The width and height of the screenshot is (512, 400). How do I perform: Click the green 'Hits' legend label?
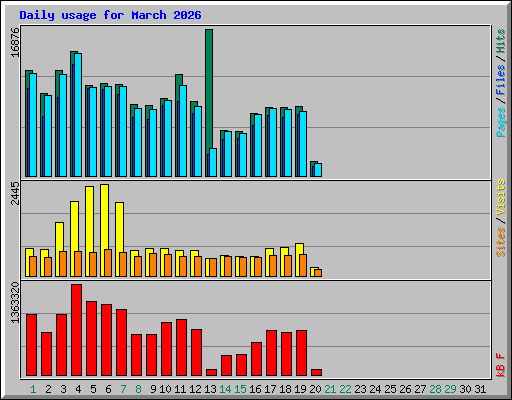point(500,41)
